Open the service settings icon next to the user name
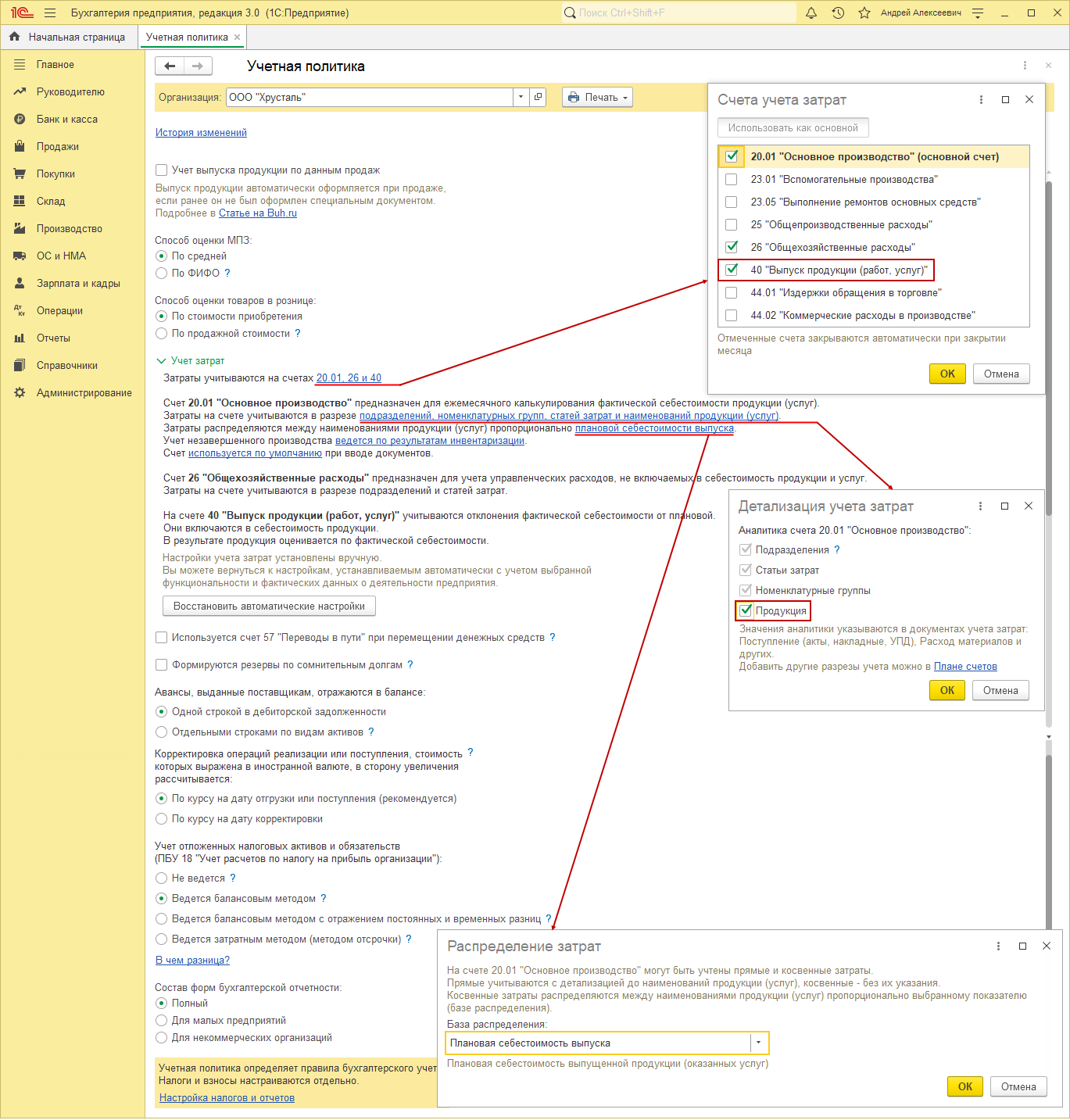Viewport: 1070px width, 1120px height. pos(978,13)
